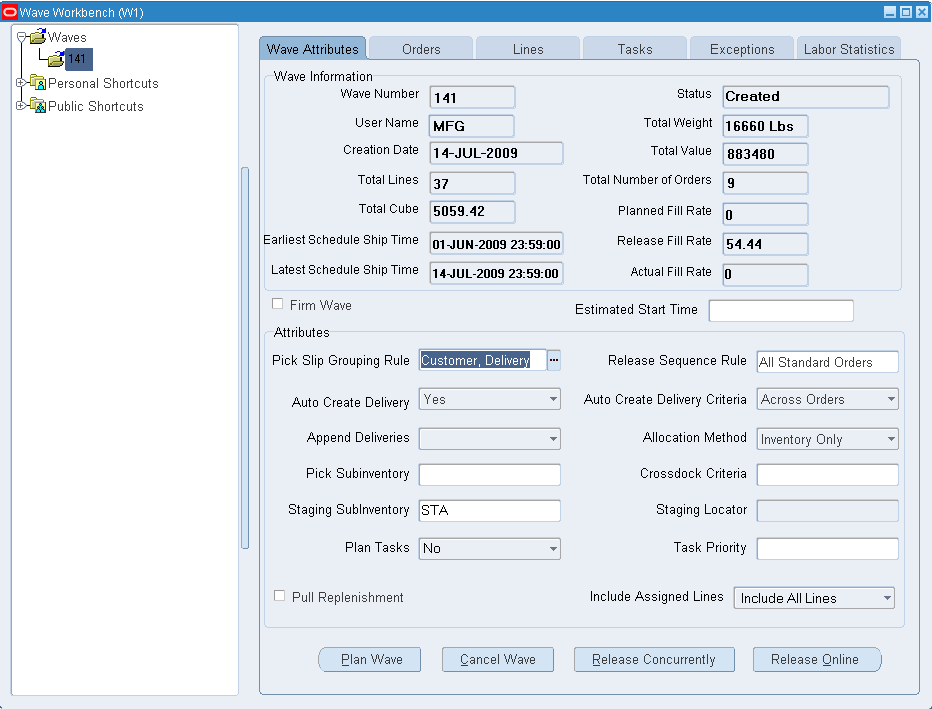Screen dimensions: 932x709
Task: Click the Staging Locator field
Action: tap(827, 511)
